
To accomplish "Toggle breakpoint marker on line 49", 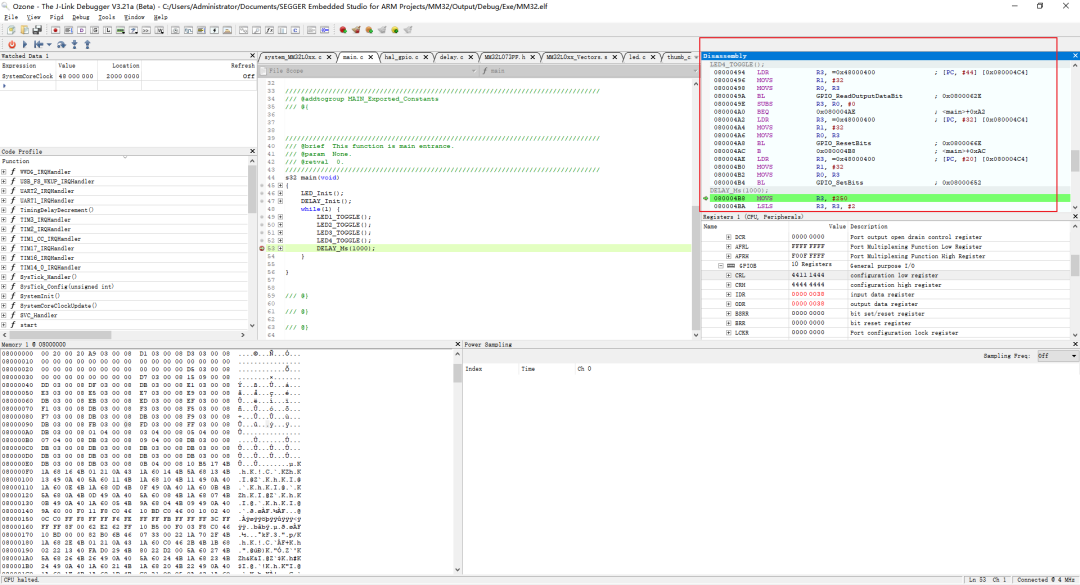I will tap(262, 217).
